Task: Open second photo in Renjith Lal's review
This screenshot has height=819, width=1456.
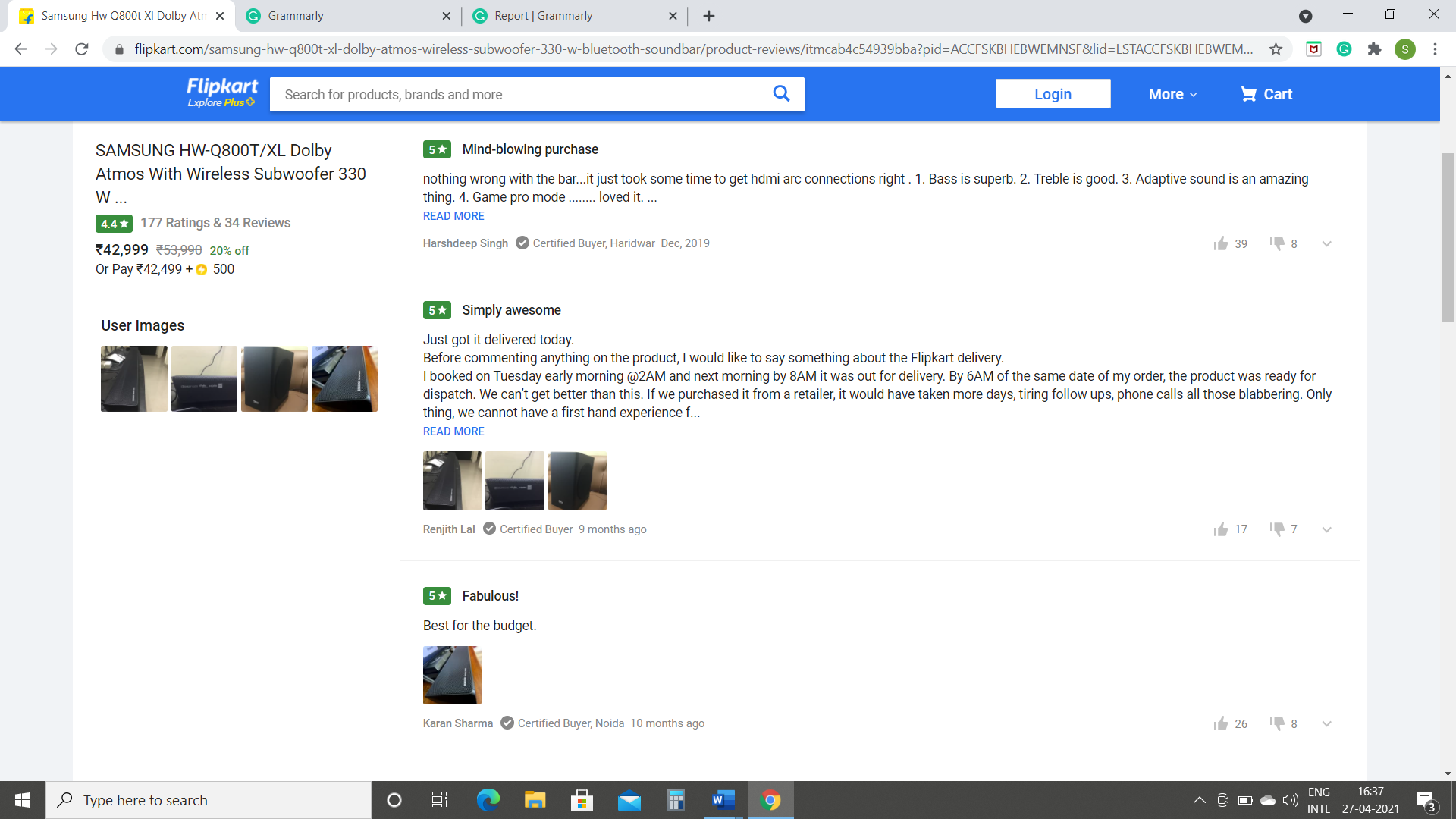Action: pos(515,481)
